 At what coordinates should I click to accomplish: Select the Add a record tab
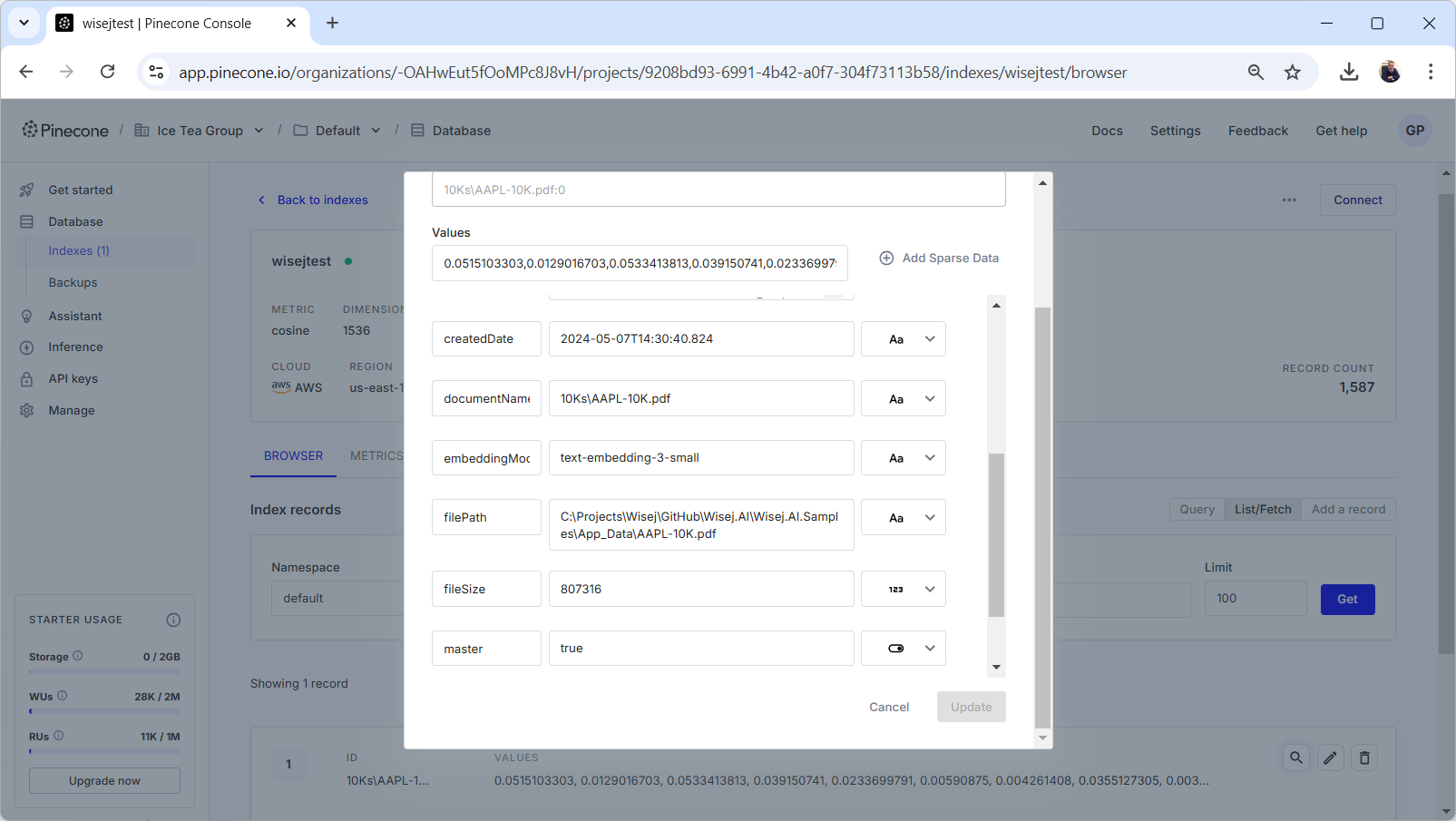tap(1348, 510)
